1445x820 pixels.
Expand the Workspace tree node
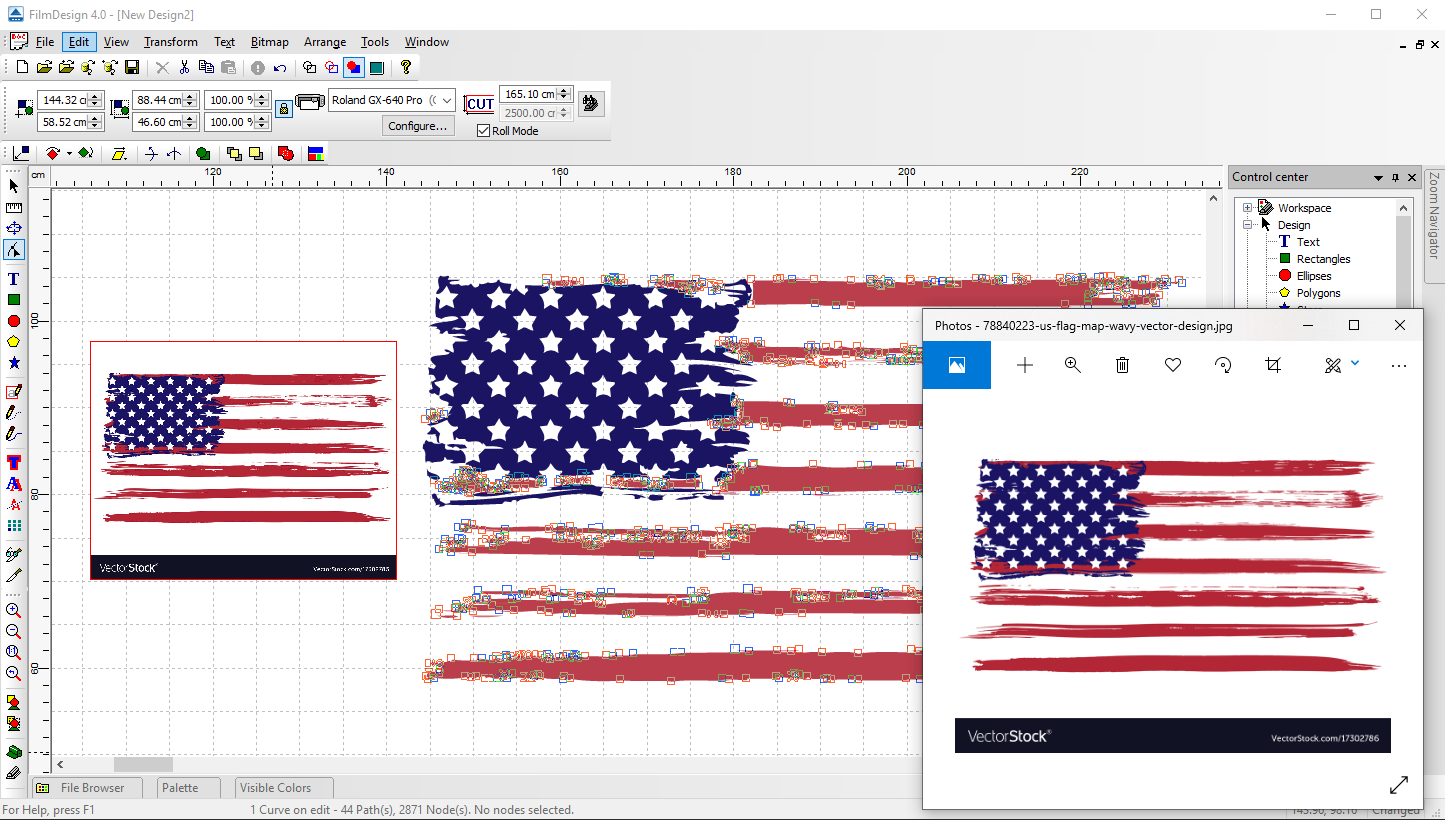(1248, 208)
